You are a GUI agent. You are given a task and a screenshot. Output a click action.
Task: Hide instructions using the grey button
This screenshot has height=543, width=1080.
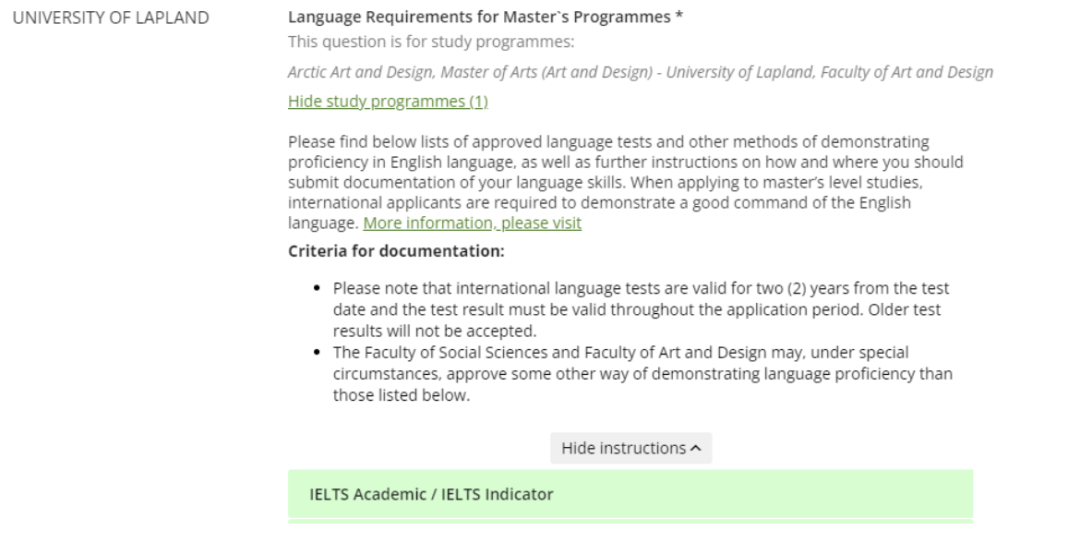click(631, 448)
